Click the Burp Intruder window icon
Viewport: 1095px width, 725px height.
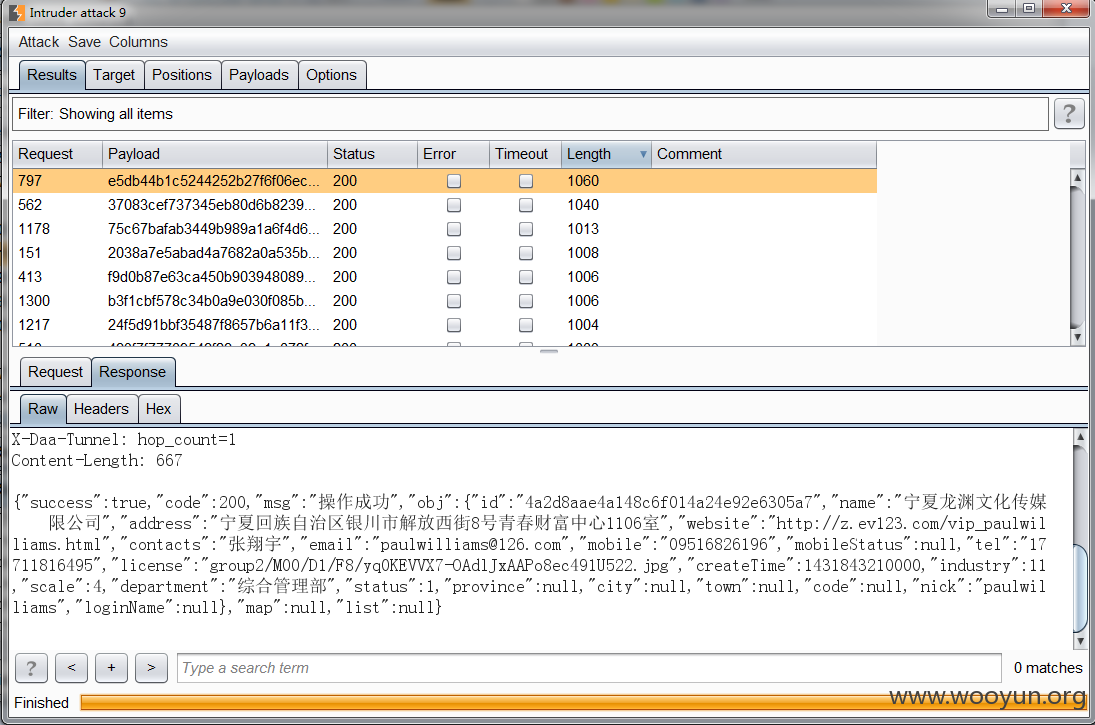tap(17, 12)
